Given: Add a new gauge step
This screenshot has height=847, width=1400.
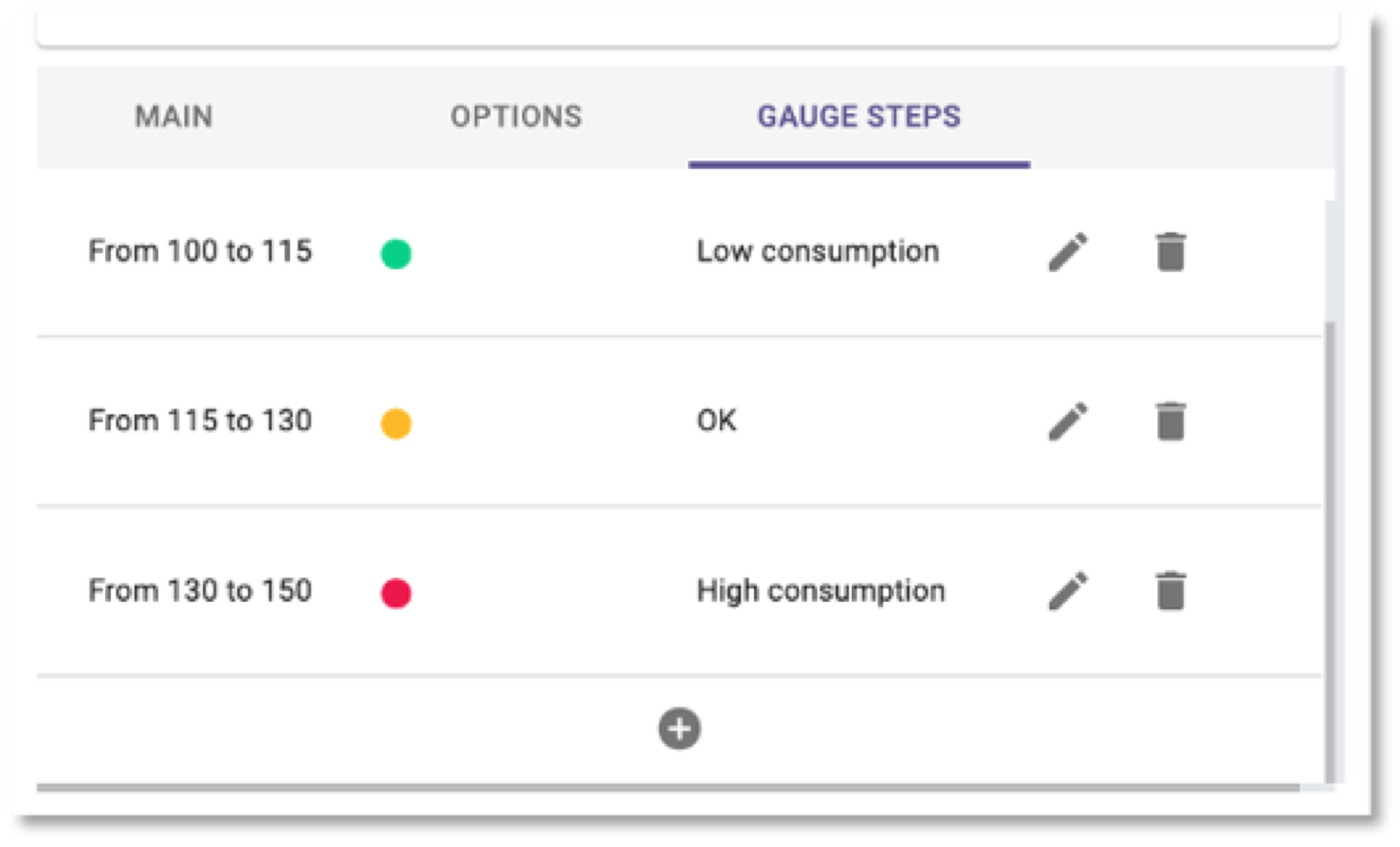Looking at the screenshot, I should pos(679,729).
